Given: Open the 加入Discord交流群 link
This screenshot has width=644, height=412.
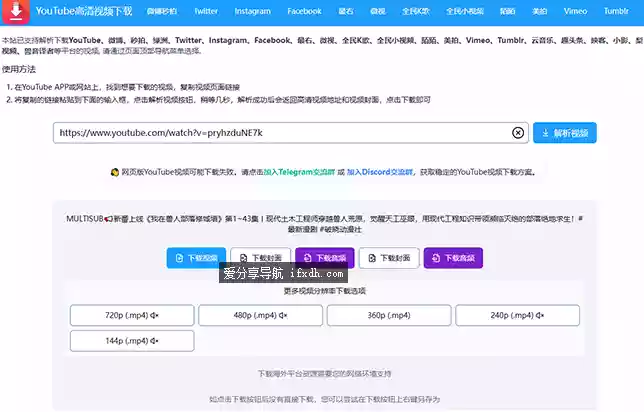Looking at the screenshot, I should coord(380,172).
